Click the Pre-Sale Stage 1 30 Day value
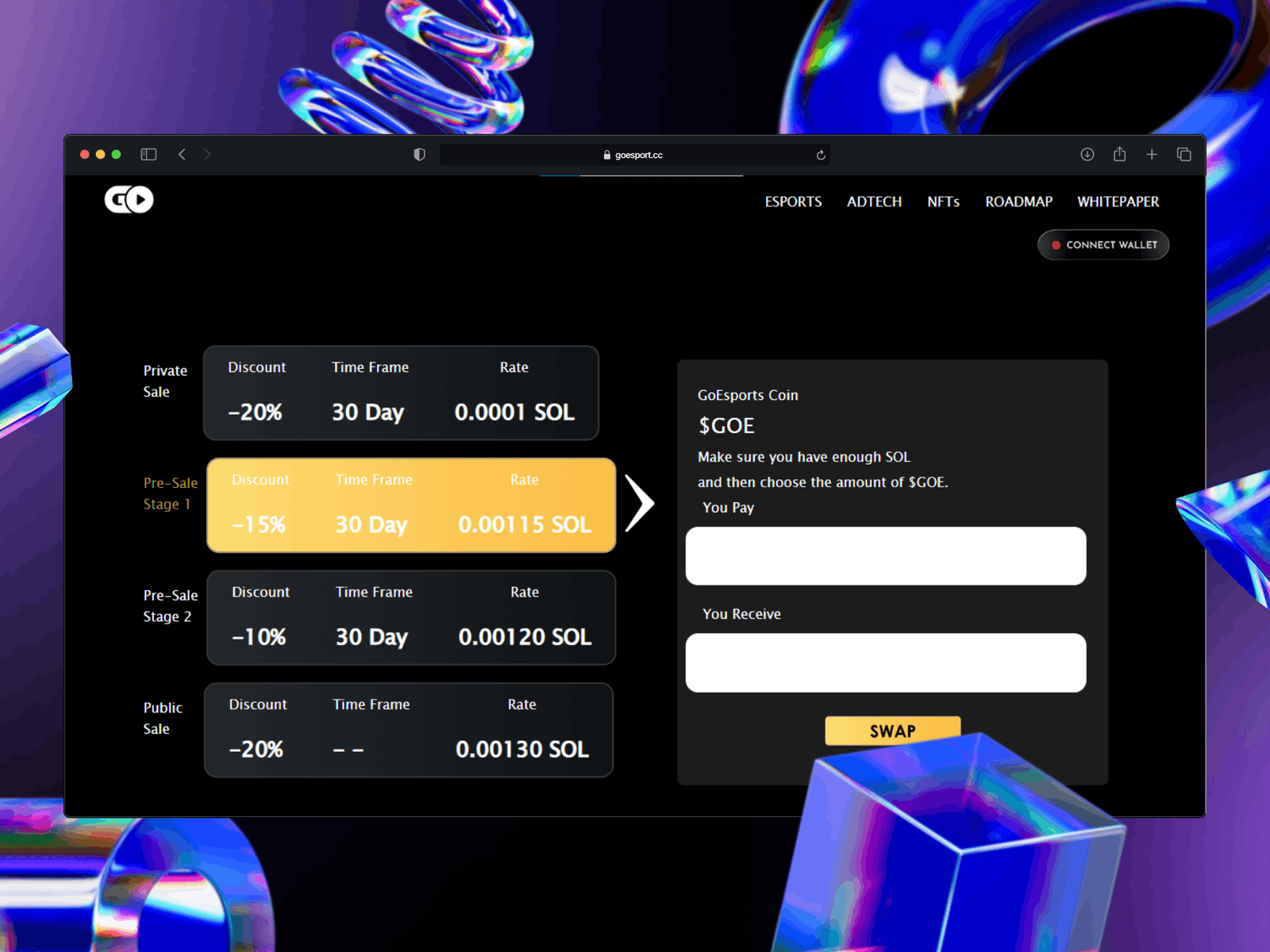Image resolution: width=1270 pixels, height=952 pixels. click(371, 524)
